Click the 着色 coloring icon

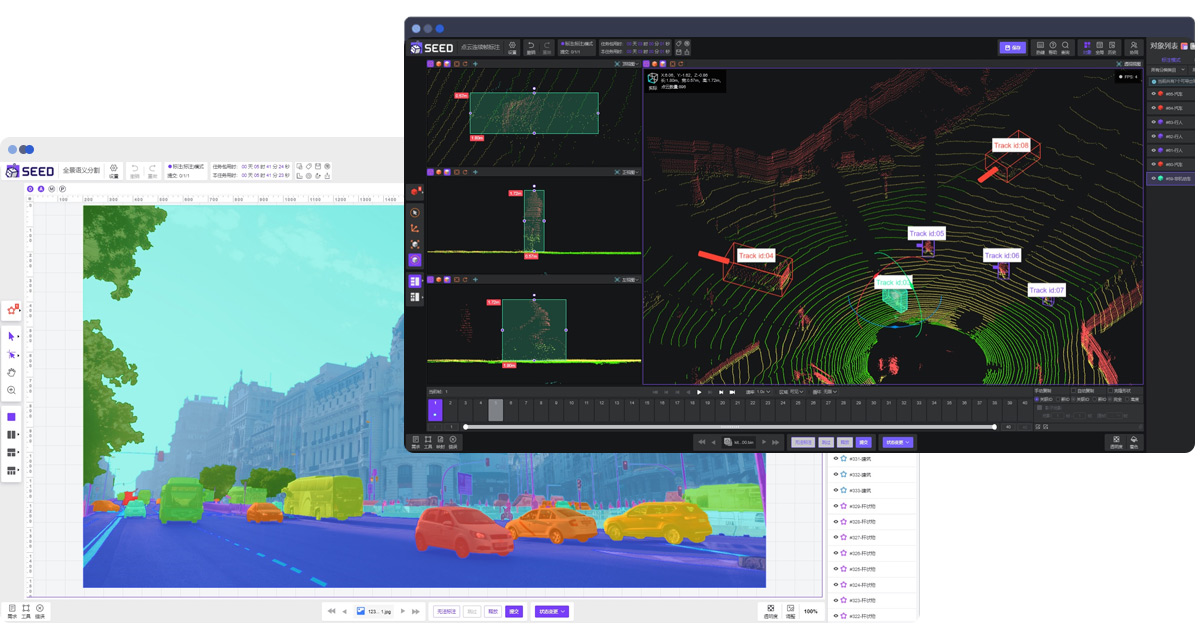[x=1134, y=441]
